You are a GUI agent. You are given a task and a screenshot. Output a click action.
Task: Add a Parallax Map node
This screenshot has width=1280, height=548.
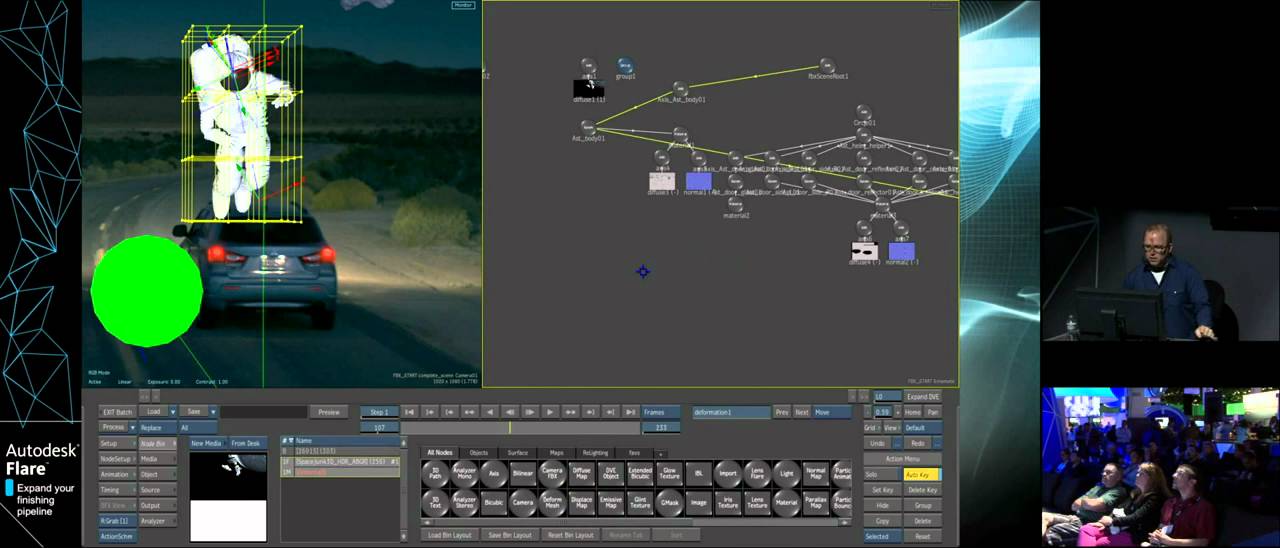(x=816, y=502)
